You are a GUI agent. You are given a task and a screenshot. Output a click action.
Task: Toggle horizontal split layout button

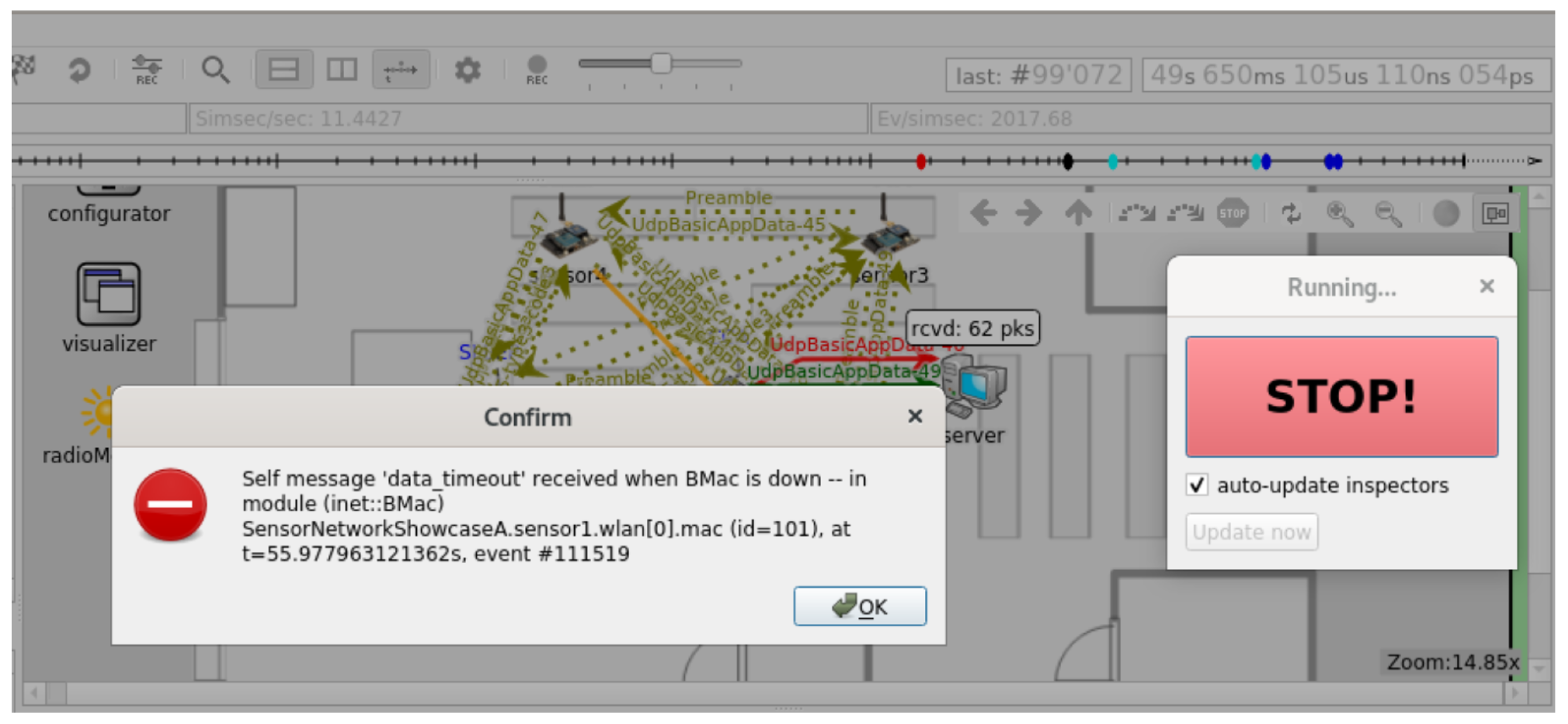(285, 70)
